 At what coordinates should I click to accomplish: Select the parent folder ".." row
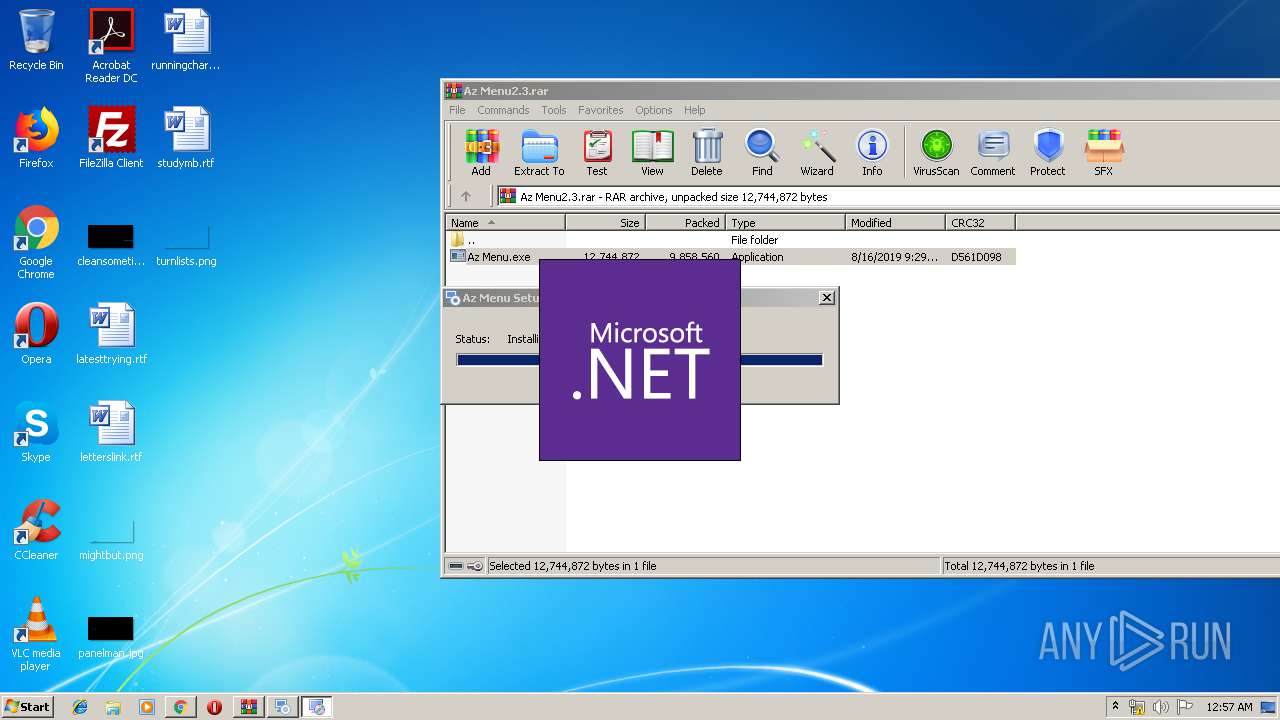click(731, 240)
